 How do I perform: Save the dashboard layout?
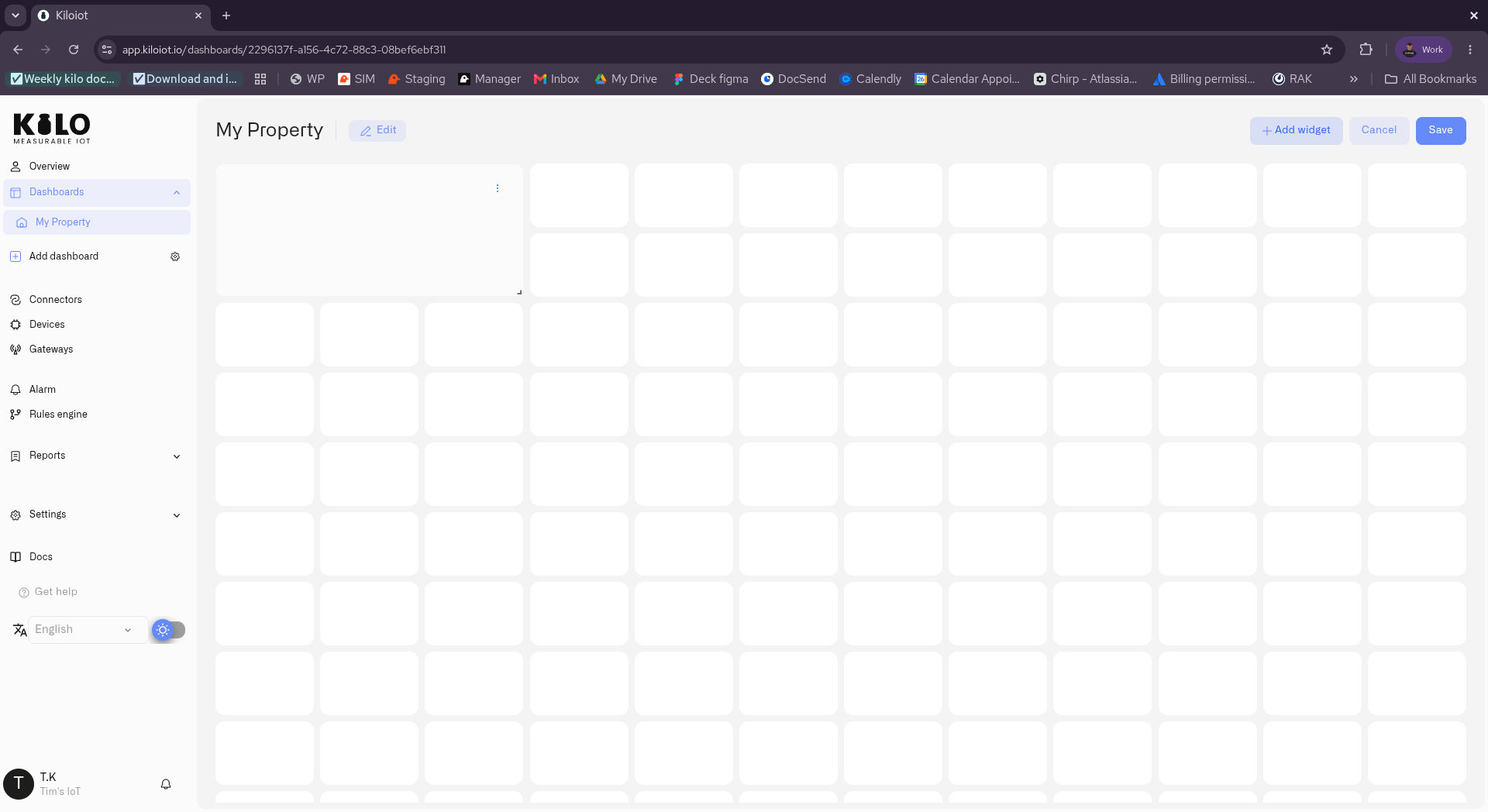click(1441, 130)
